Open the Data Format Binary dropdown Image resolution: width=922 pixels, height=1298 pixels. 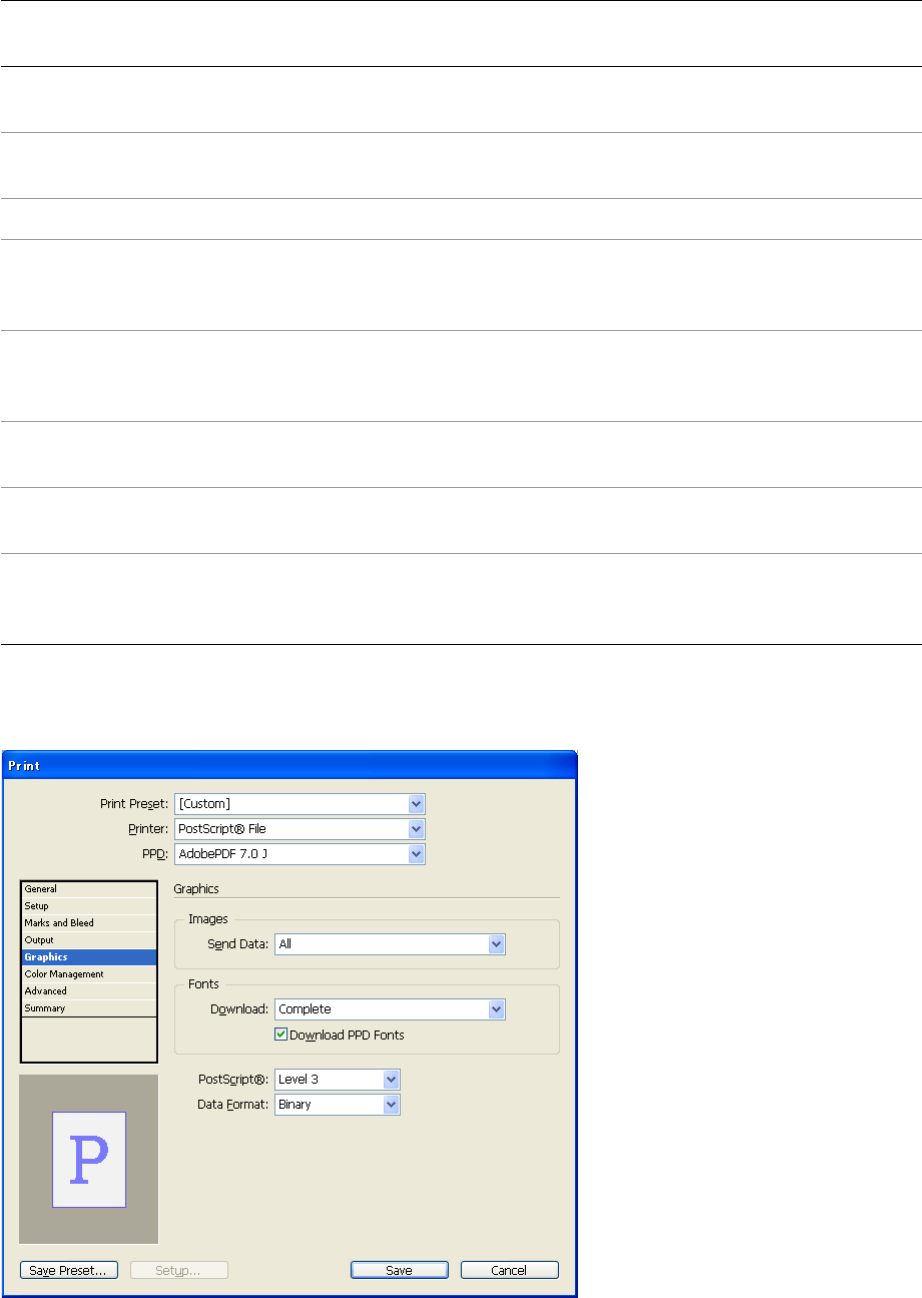tap(337, 1104)
